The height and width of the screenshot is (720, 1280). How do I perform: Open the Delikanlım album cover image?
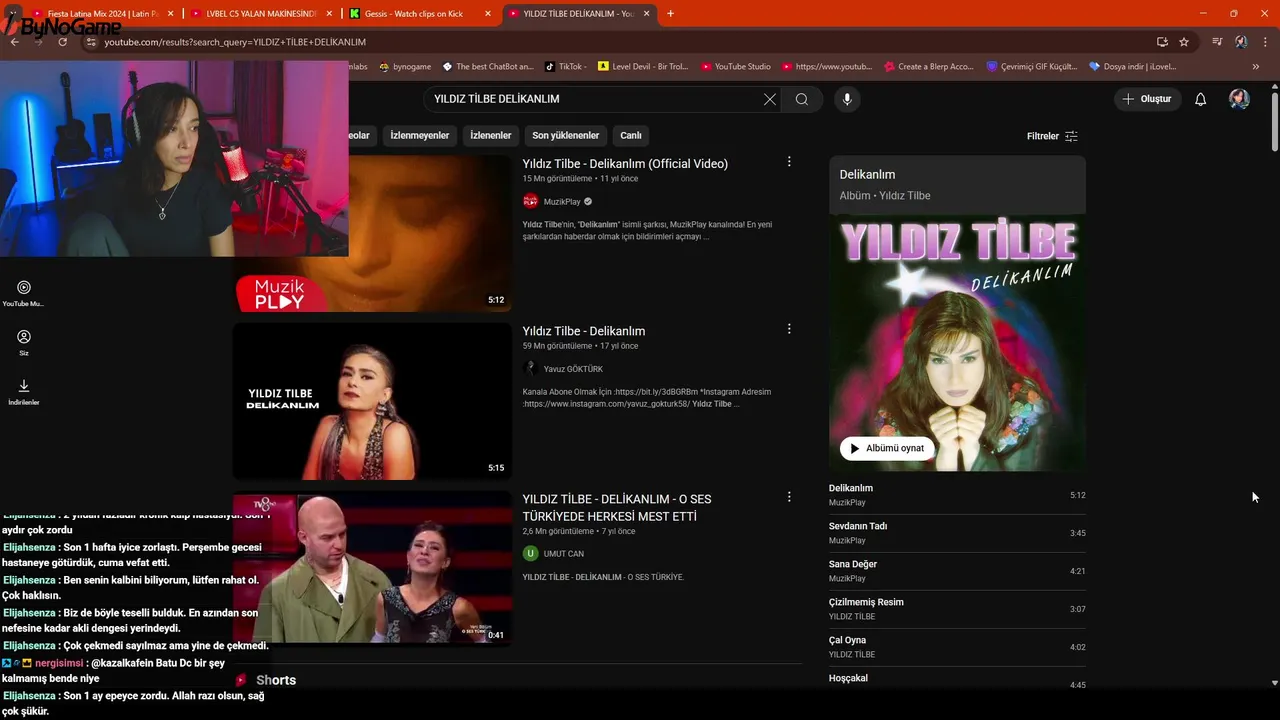957,342
